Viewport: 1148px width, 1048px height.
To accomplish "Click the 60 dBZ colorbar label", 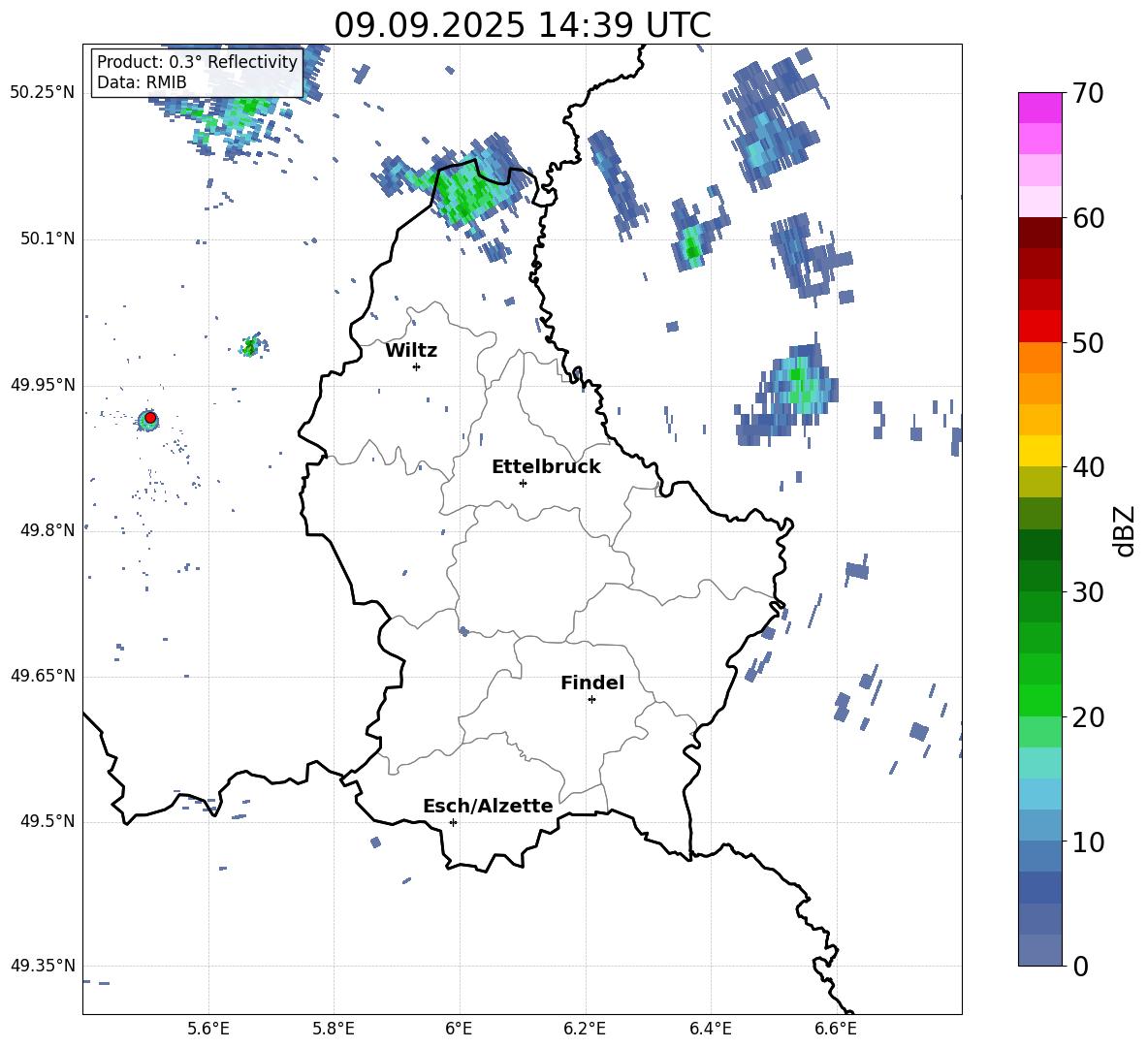I will click(x=1087, y=218).
